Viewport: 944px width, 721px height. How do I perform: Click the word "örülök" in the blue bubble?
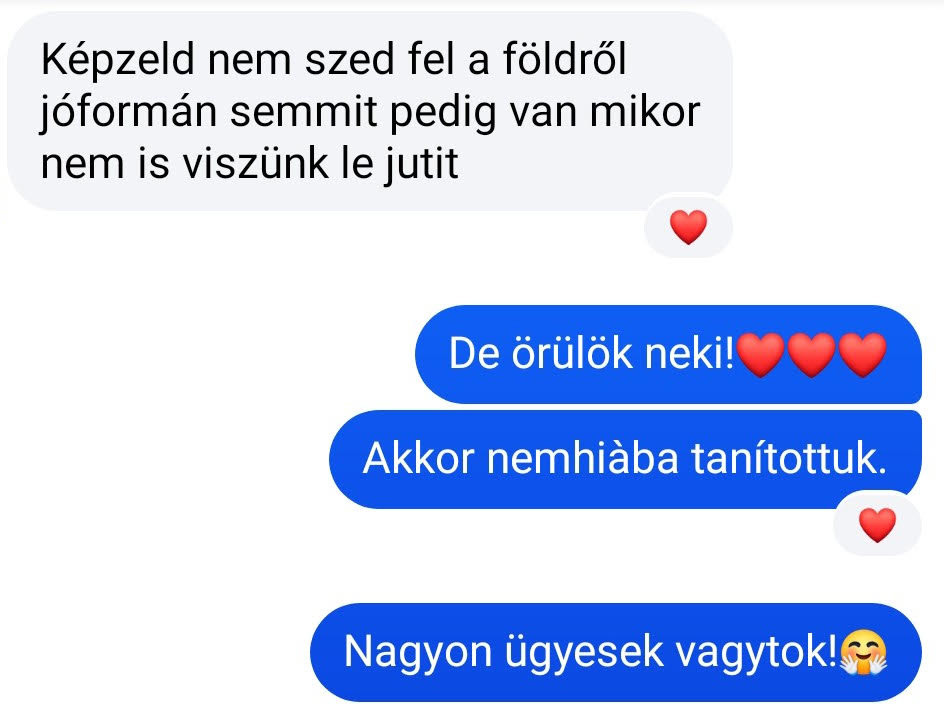pos(572,353)
